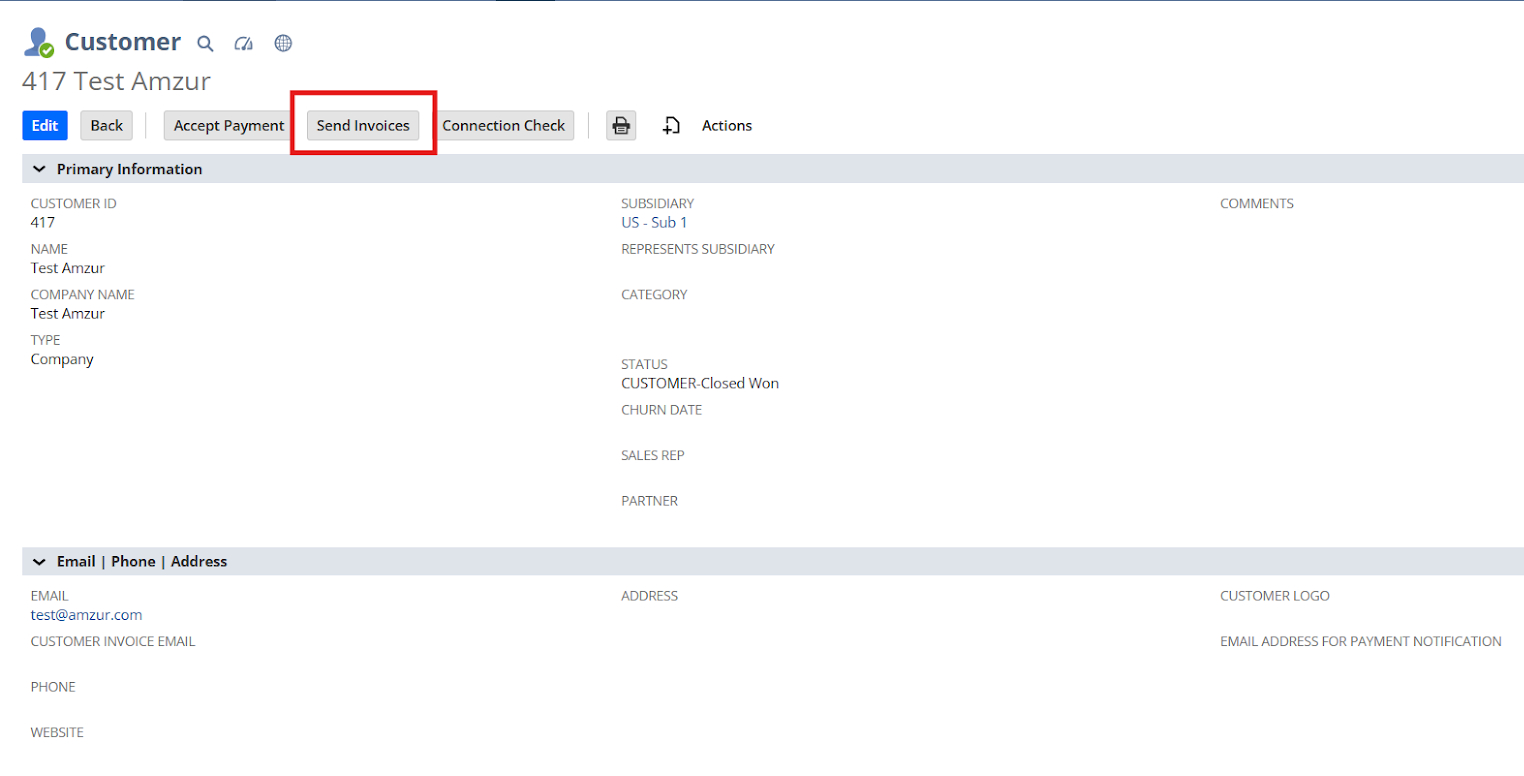Click the Accept Payment button
Image resolution: width=1524 pixels, height=776 pixels.
pyautogui.click(x=229, y=126)
